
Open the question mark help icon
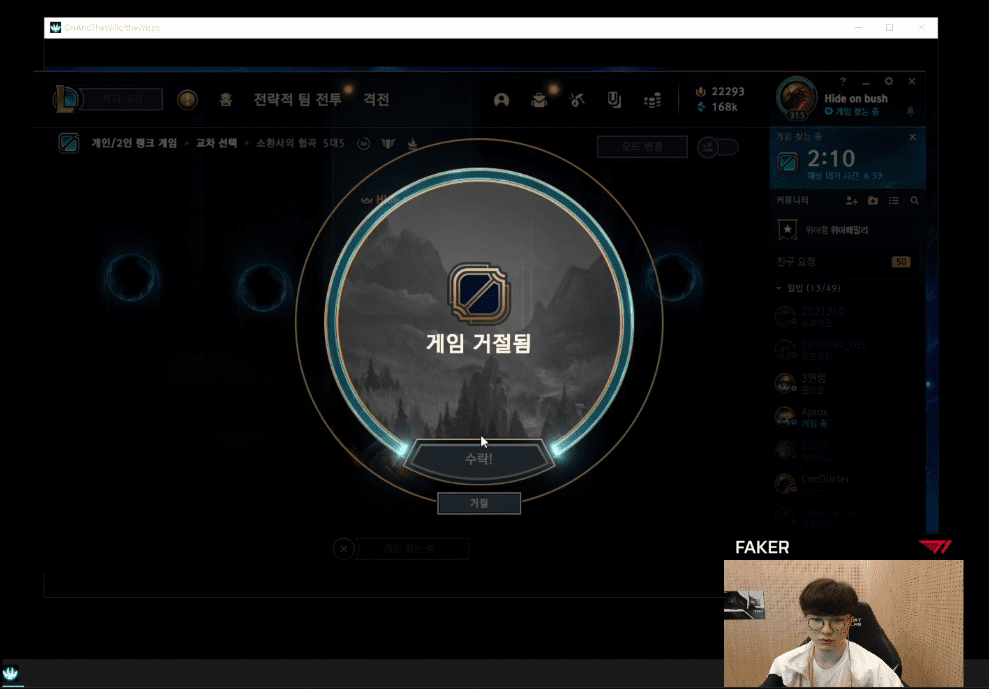[x=843, y=81]
